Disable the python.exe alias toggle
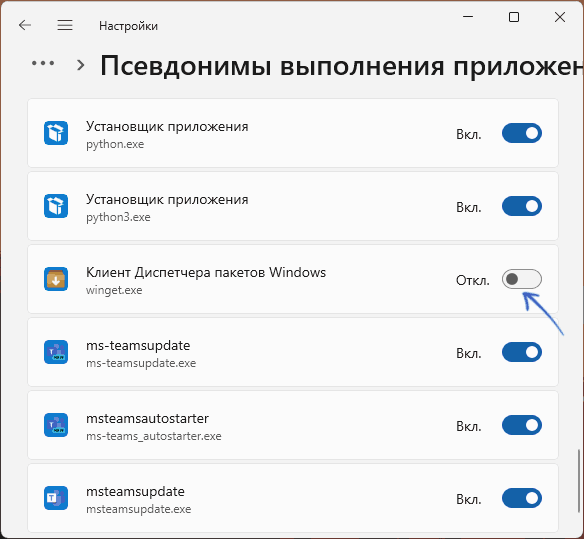584x539 pixels. [522, 133]
